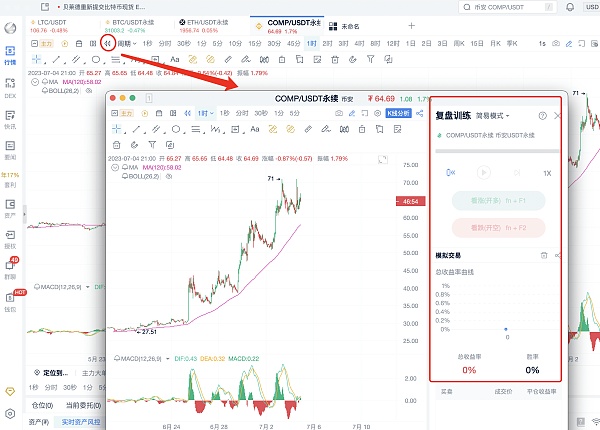Screen dimensions: 600x430
Task: Click replay progress bar in 复盘训练 panel
Action: 497,151
